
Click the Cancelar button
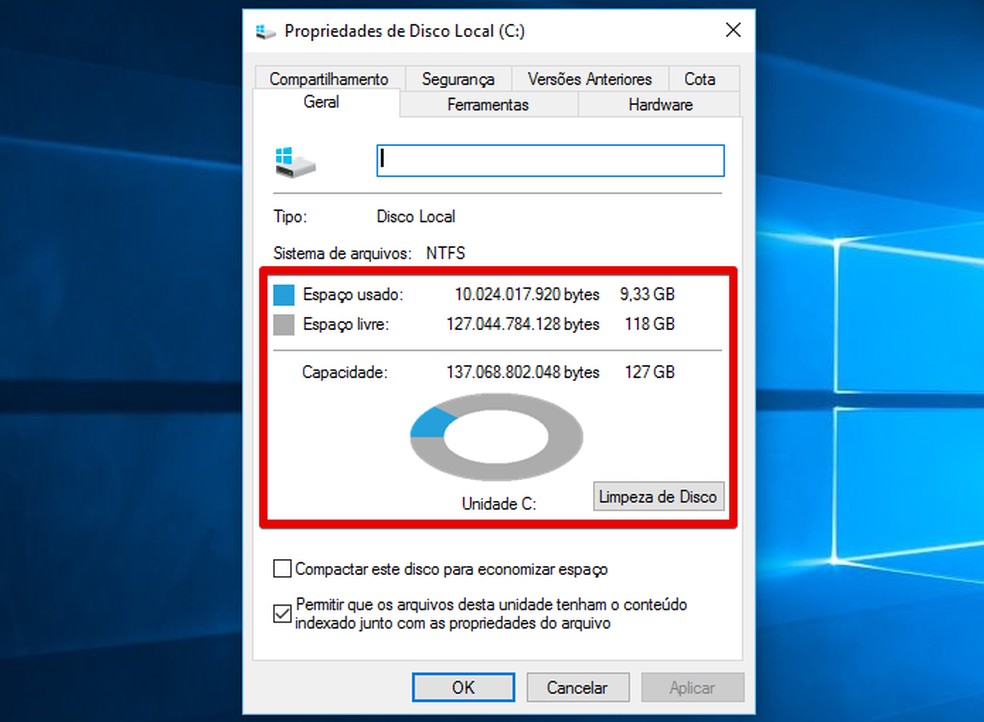[x=577, y=687]
